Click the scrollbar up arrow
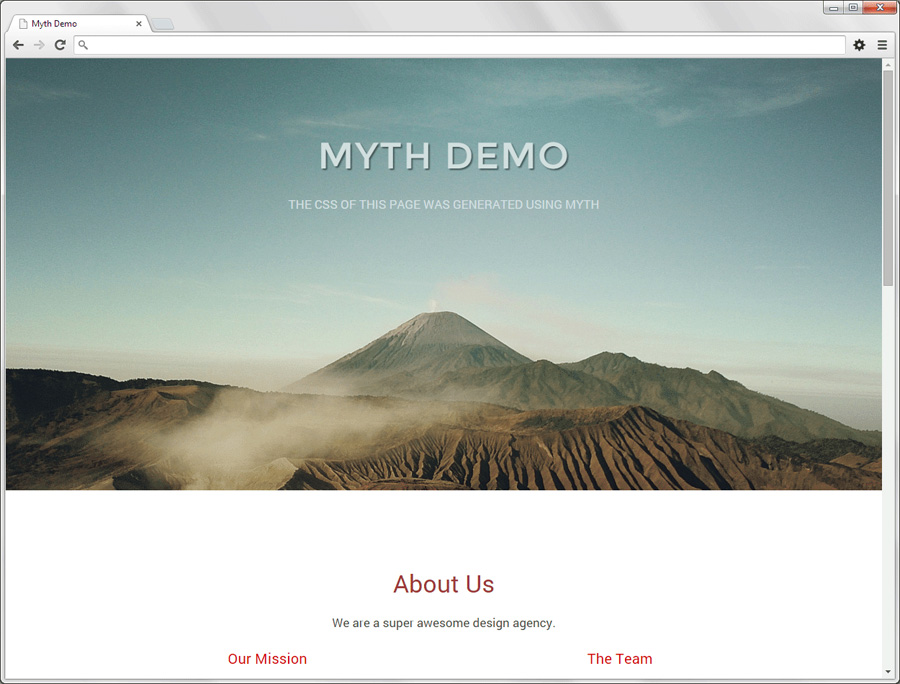Image resolution: width=900 pixels, height=684 pixels. [889, 63]
